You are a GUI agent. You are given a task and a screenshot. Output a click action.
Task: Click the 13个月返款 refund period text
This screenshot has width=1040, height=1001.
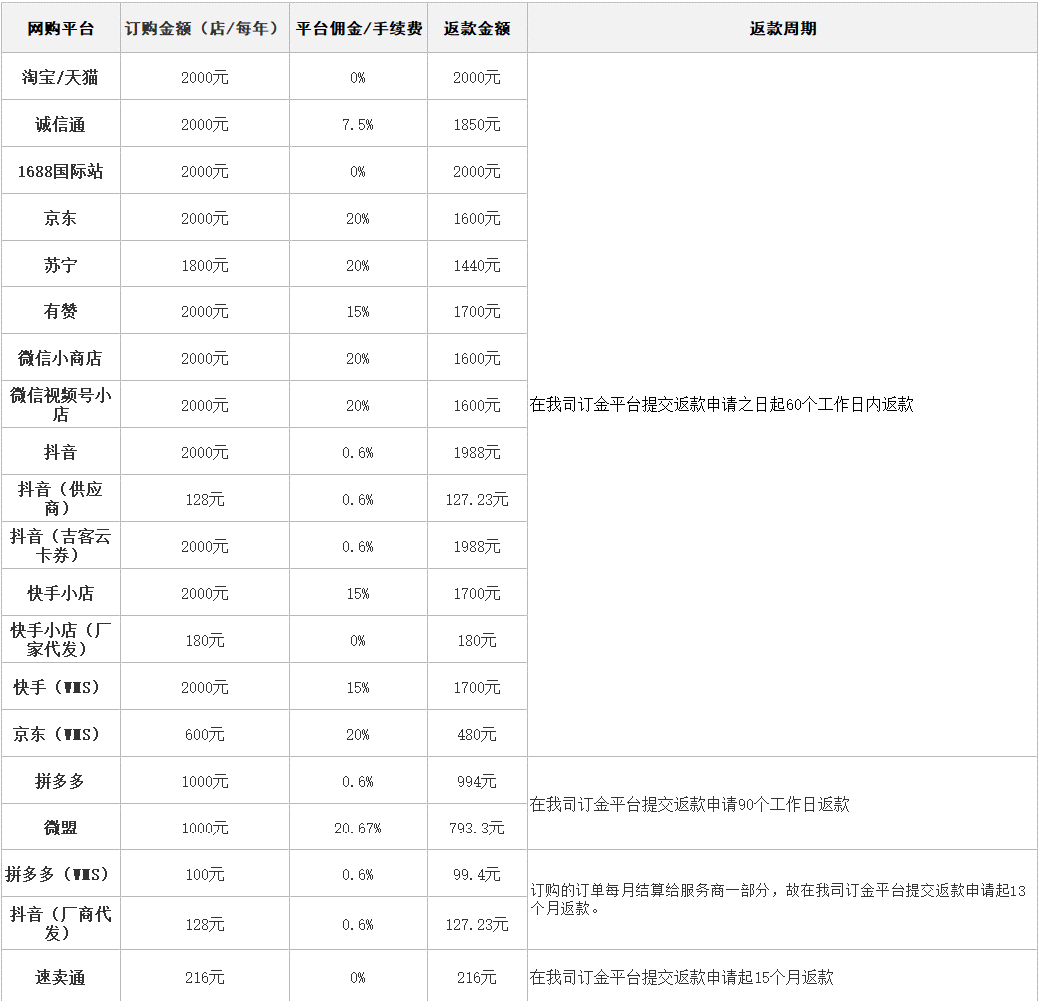click(778, 899)
